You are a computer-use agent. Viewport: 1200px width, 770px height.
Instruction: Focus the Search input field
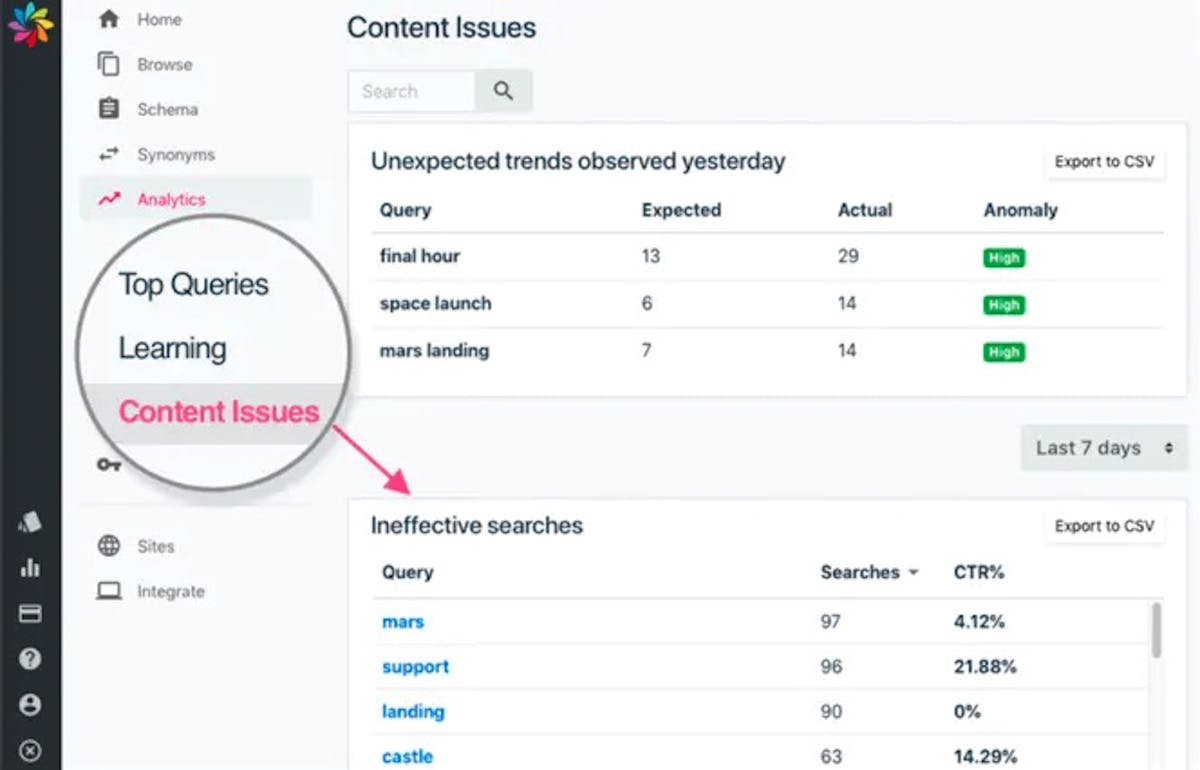pos(411,91)
